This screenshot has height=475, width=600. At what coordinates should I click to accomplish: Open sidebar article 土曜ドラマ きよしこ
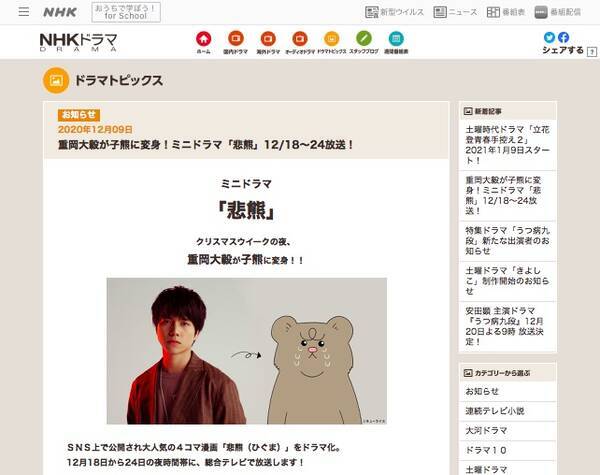point(507,281)
